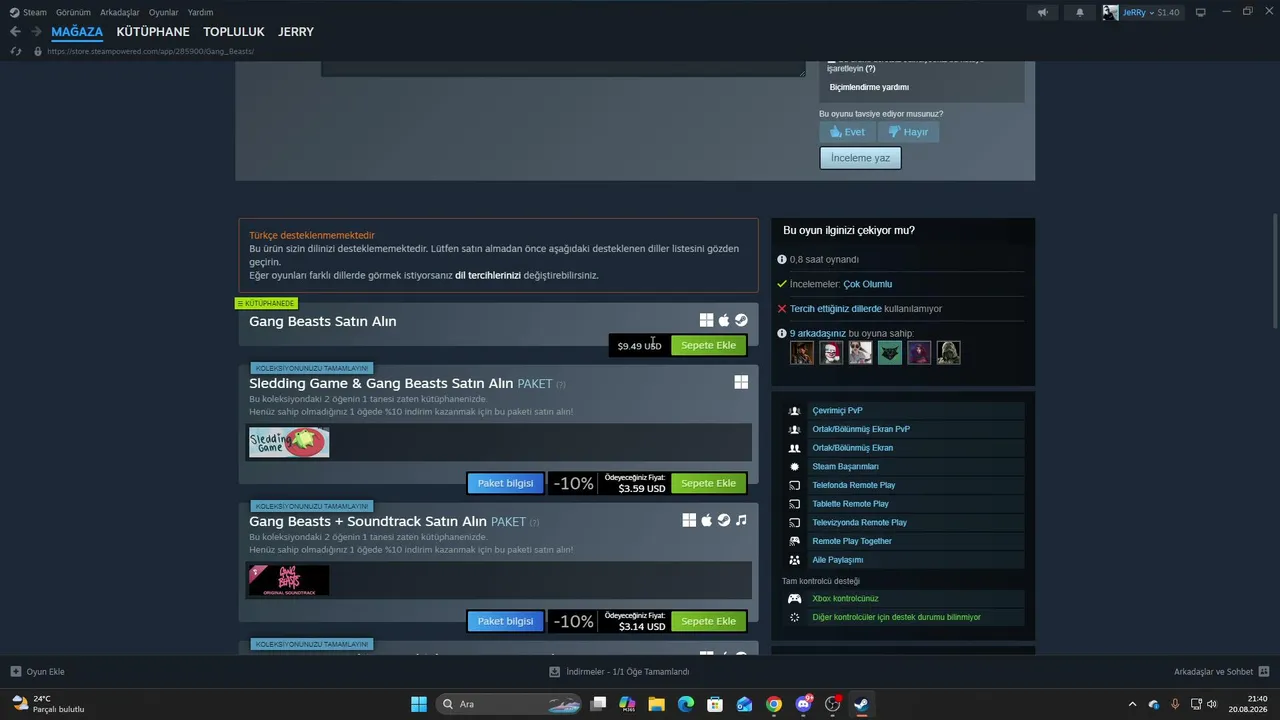Click the Xbox controller icon
Viewport: 1280px width, 720px height.
click(795, 599)
